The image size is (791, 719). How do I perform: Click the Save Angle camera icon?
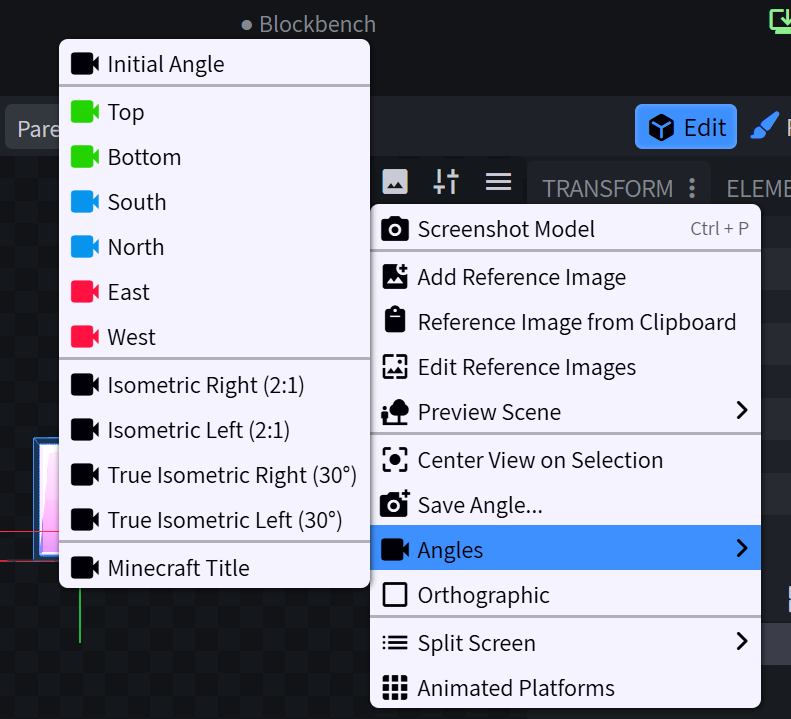tap(395, 505)
